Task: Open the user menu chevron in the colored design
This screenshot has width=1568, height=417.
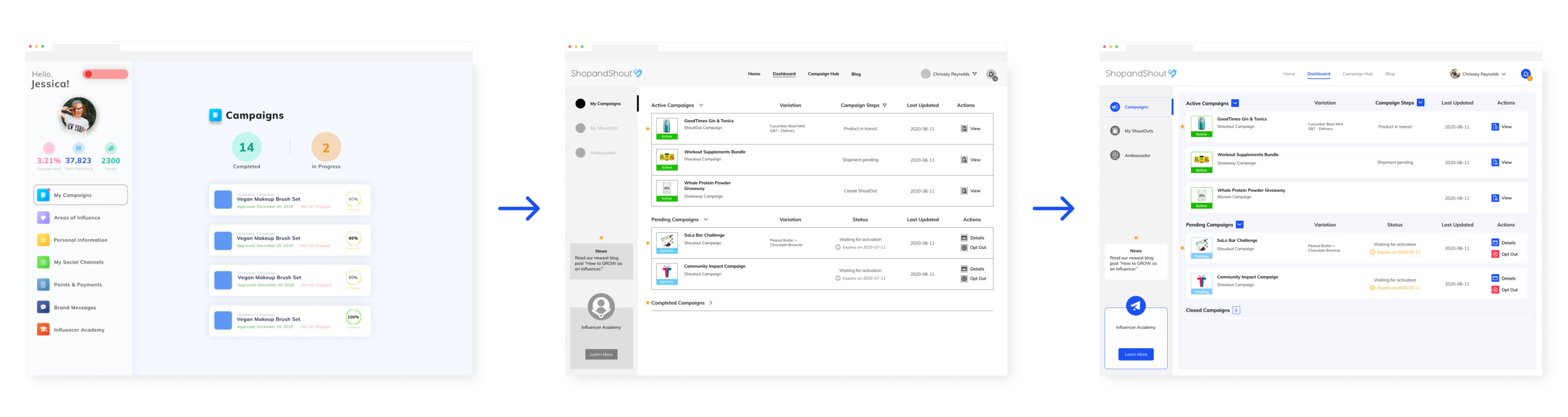Action: pyautogui.click(x=1503, y=74)
